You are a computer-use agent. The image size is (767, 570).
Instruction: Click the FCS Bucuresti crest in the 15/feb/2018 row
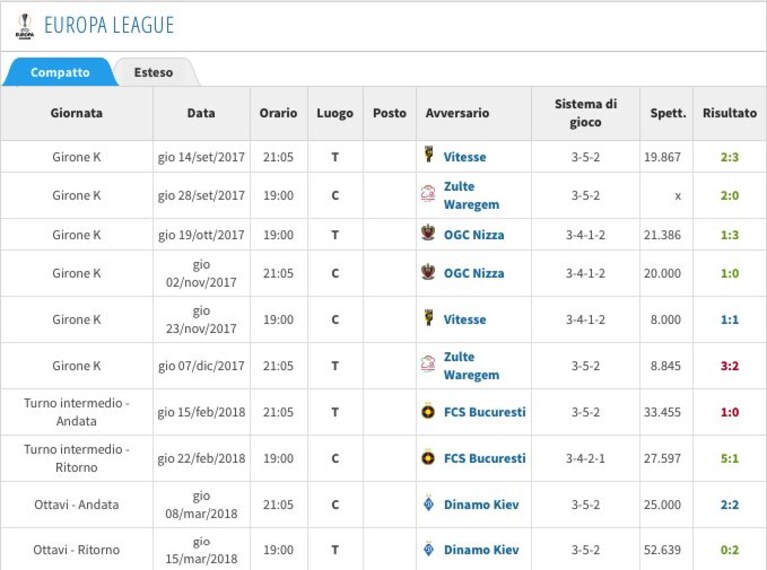click(x=428, y=411)
